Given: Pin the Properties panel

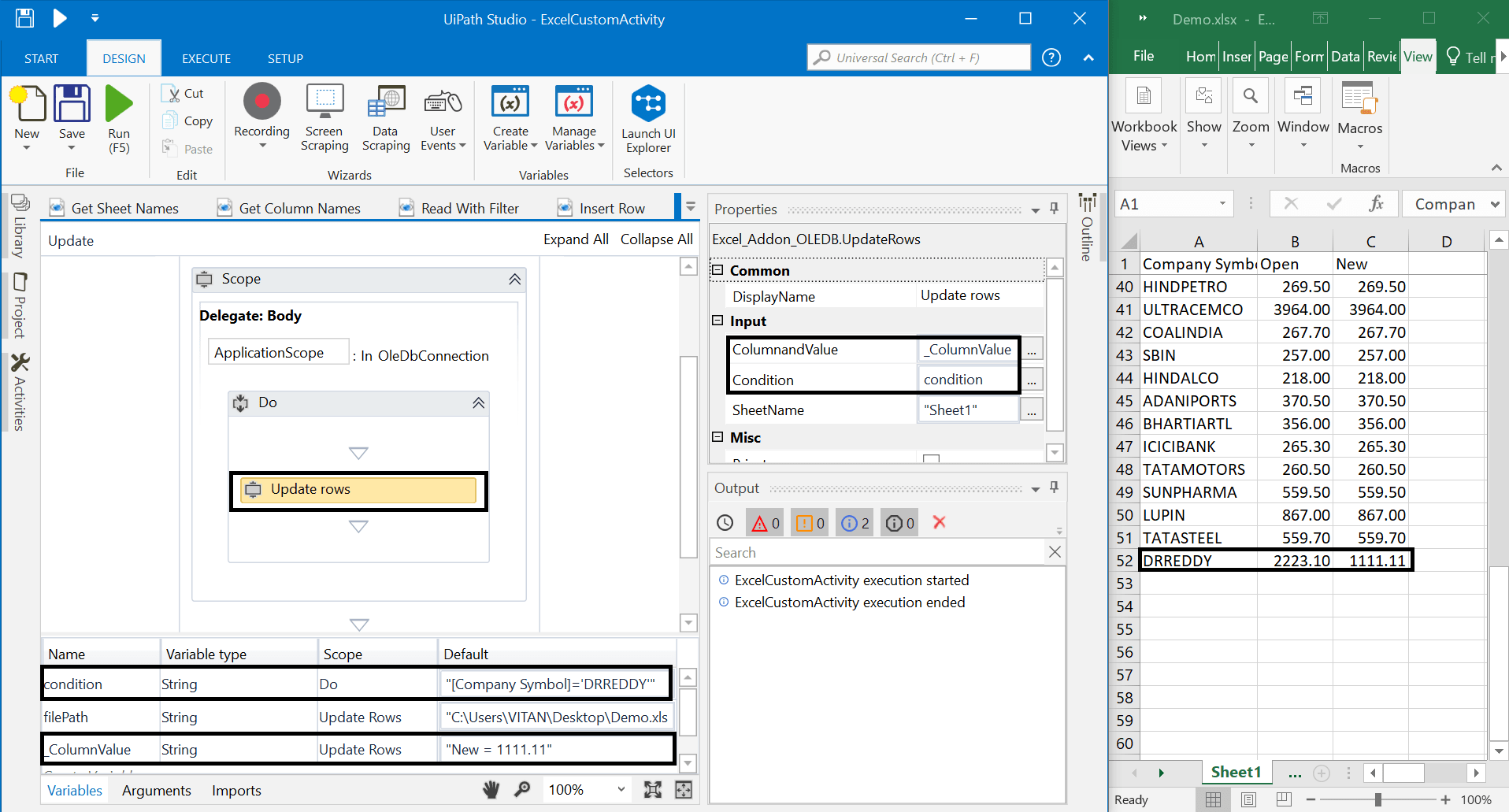Looking at the screenshot, I should [x=1055, y=208].
